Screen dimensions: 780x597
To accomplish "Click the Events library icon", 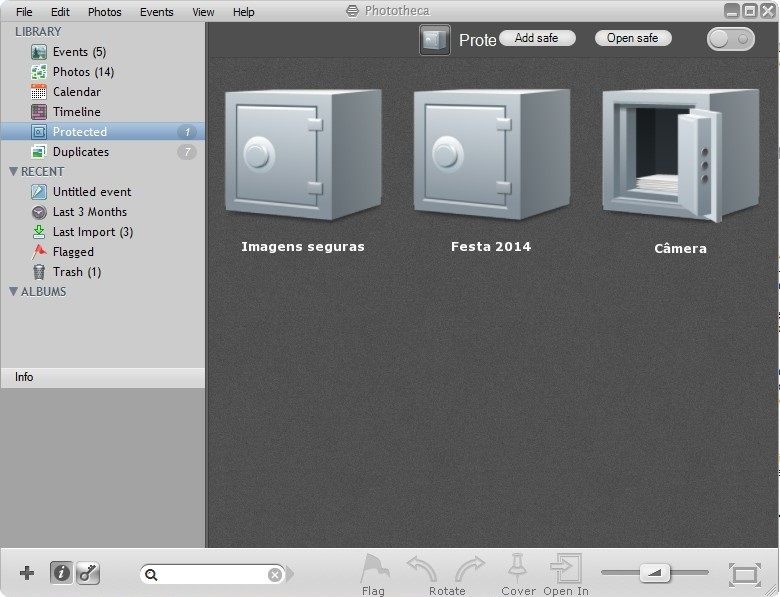I will coord(39,52).
